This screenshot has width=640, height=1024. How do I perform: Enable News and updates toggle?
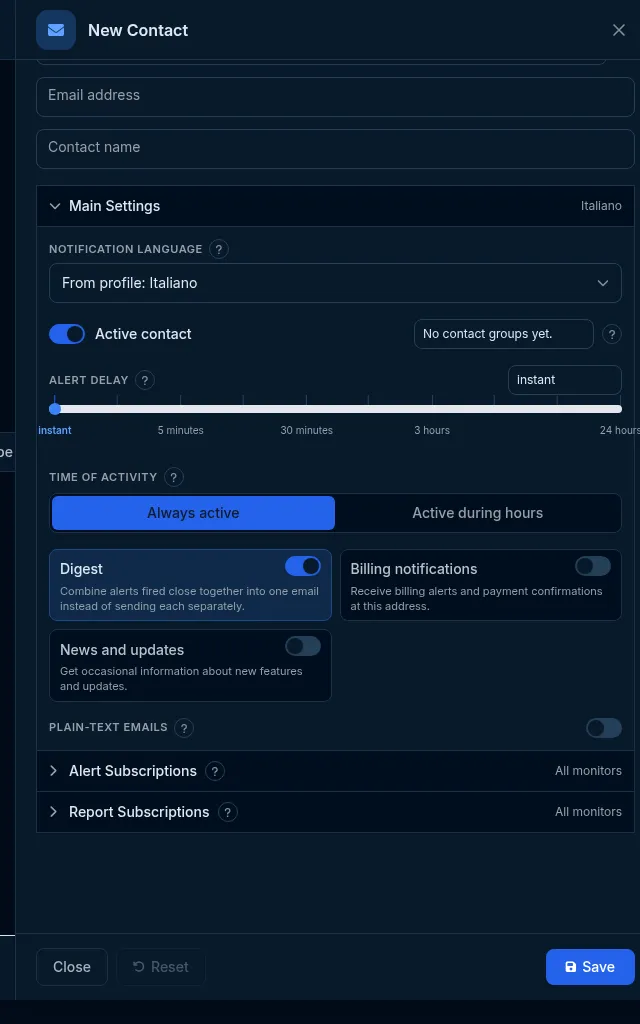[x=303, y=647]
